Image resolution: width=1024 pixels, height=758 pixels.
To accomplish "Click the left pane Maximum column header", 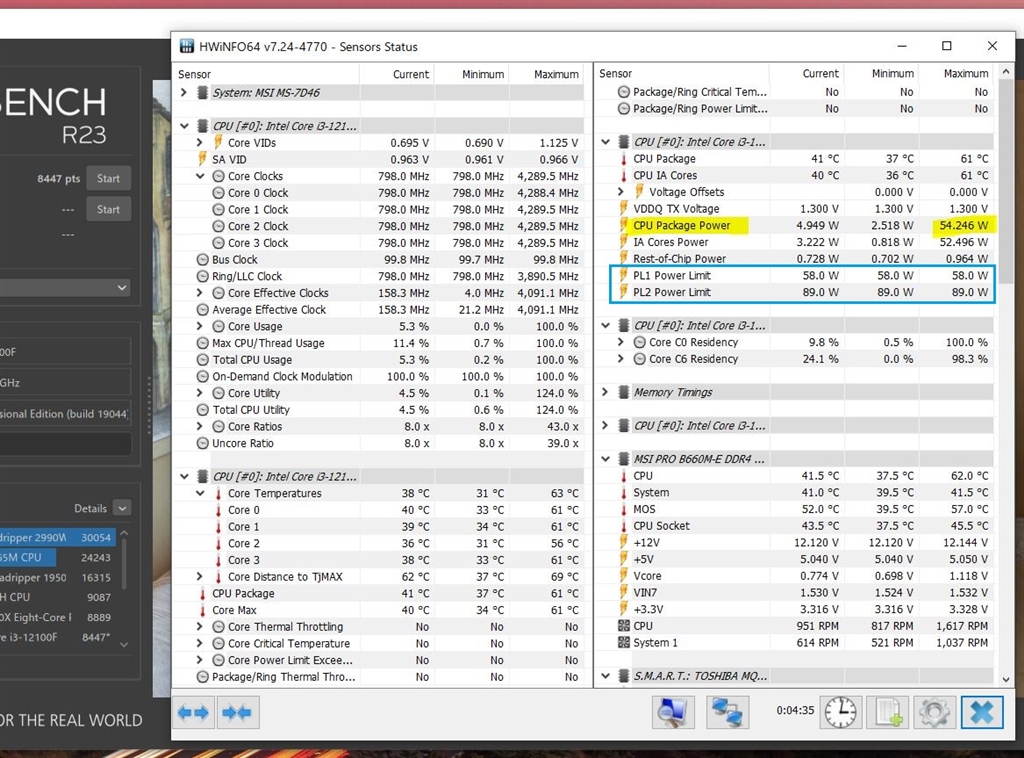I will [x=556, y=74].
